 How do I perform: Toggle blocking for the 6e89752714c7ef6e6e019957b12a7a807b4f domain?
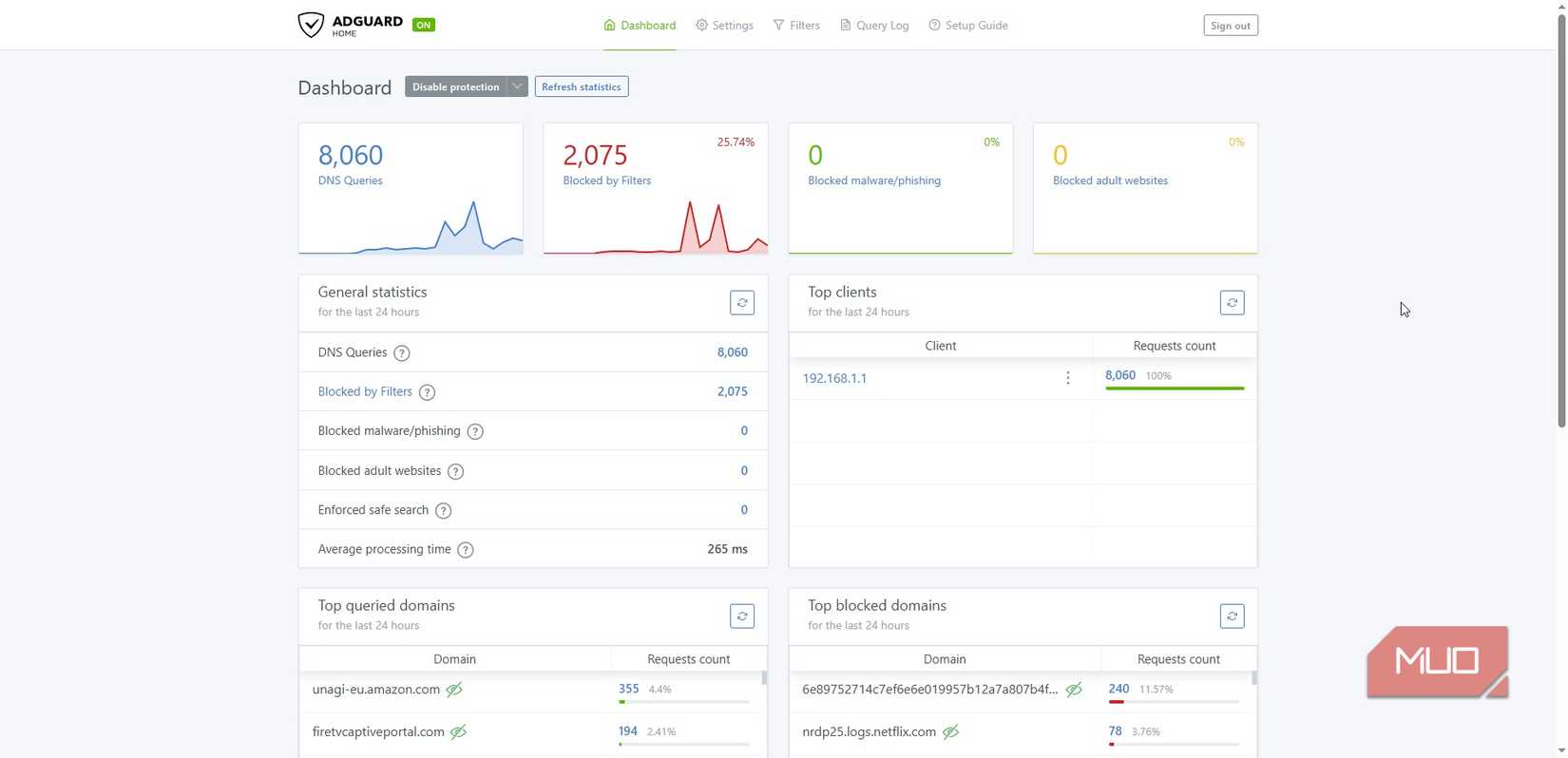(x=1074, y=690)
